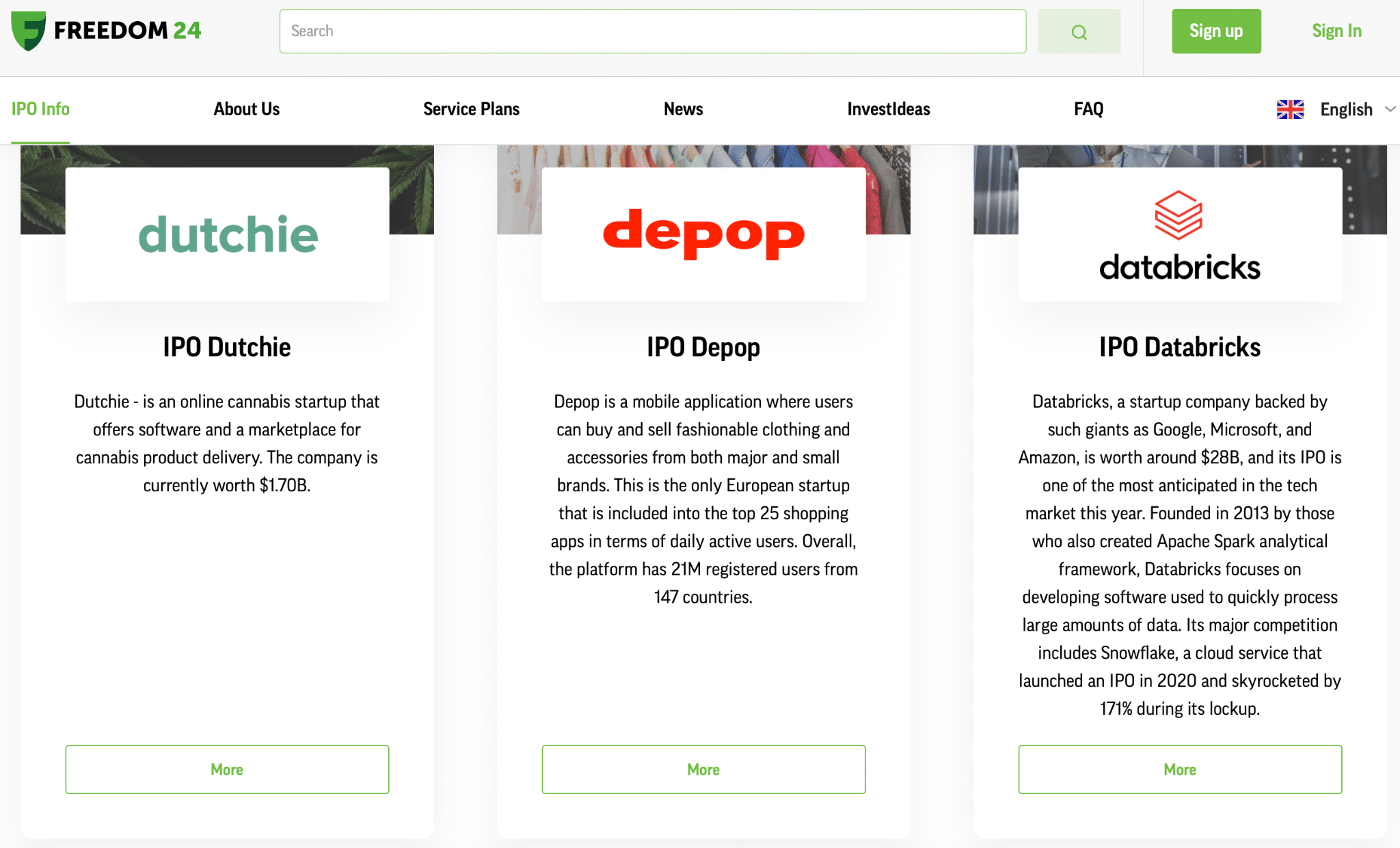
Task: Click More under IPO Databricks
Action: point(1179,769)
